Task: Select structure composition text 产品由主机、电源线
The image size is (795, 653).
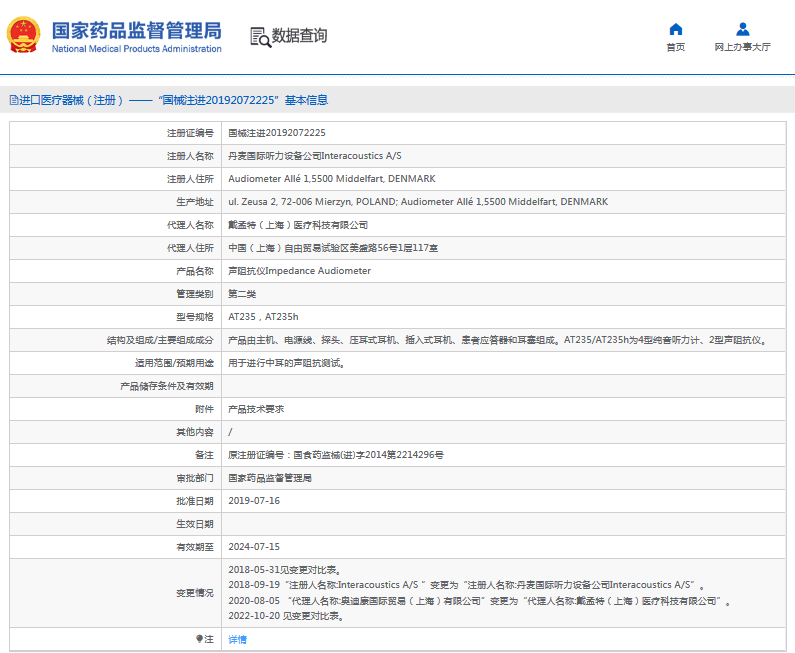Action: (x=499, y=340)
